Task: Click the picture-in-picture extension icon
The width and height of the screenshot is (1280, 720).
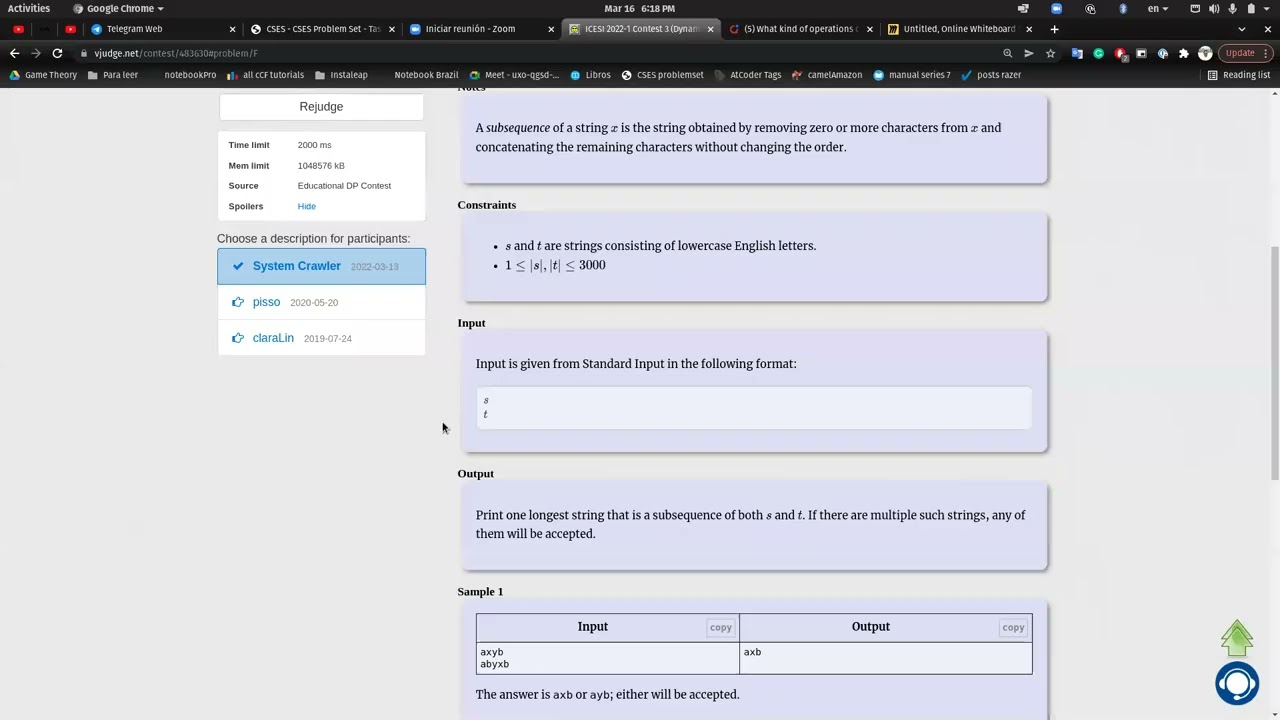Action: pyautogui.click(x=1141, y=53)
